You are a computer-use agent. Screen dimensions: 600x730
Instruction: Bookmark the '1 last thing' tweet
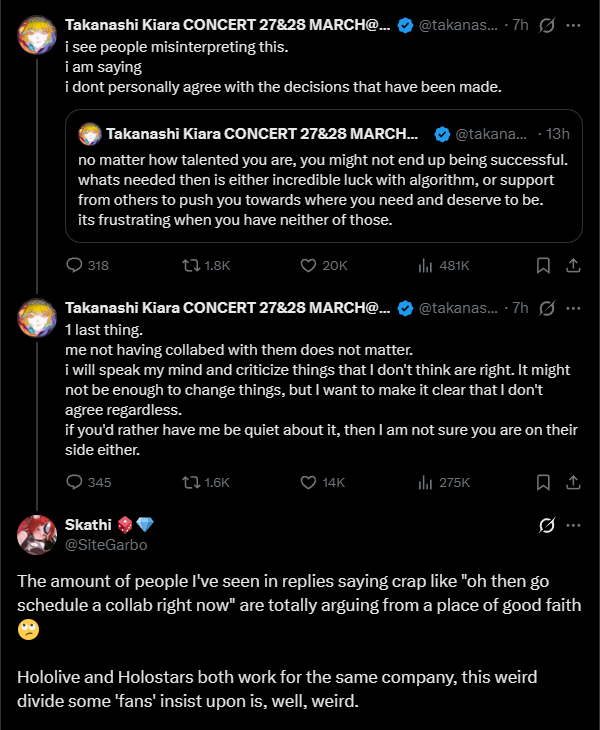point(543,482)
